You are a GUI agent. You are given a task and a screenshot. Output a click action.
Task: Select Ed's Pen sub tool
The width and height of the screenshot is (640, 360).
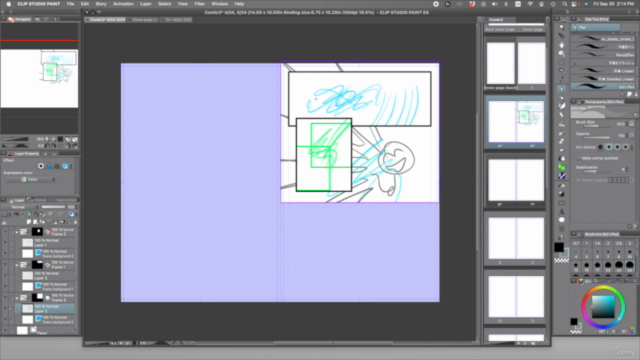603,87
